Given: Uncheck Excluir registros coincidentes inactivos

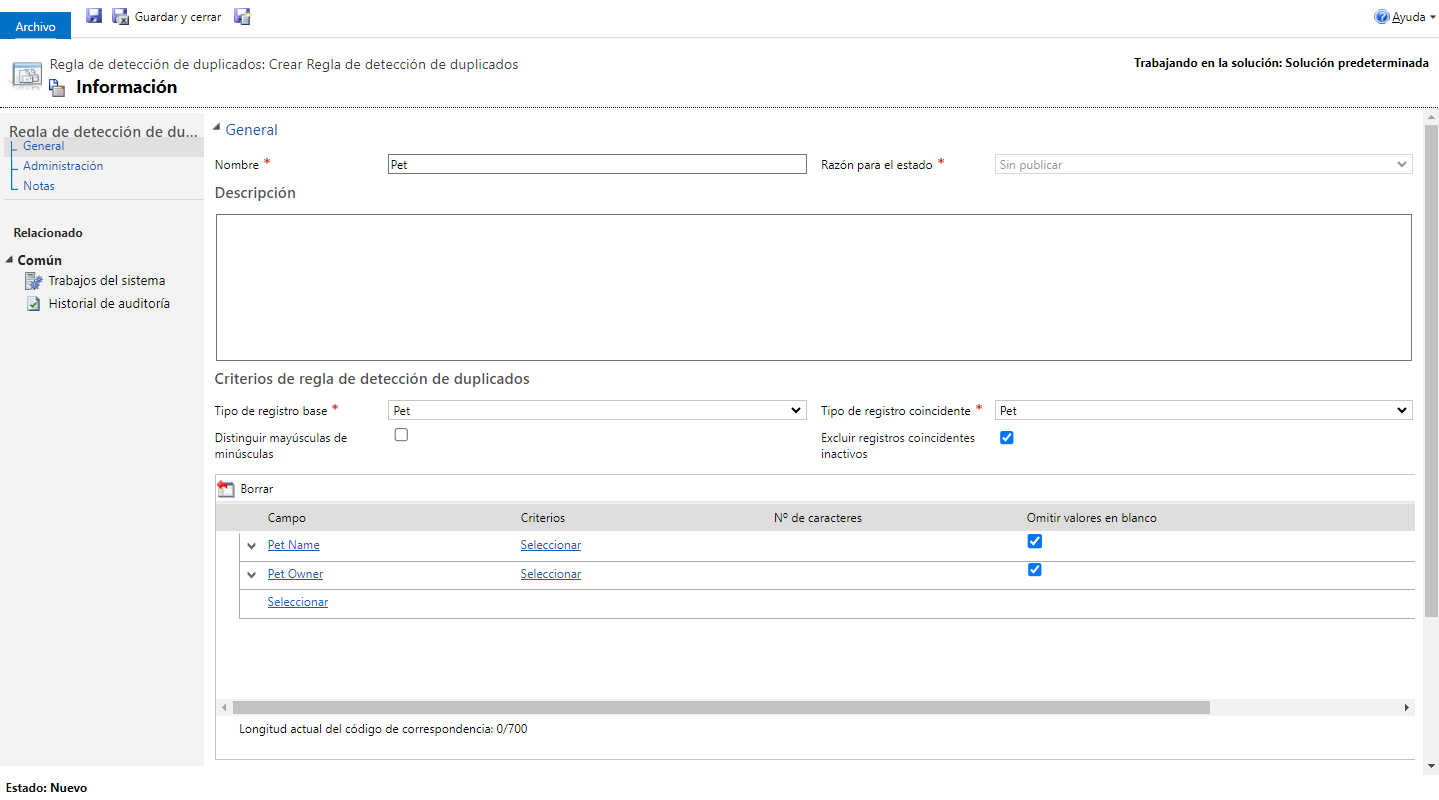Looking at the screenshot, I should point(1007,438).
